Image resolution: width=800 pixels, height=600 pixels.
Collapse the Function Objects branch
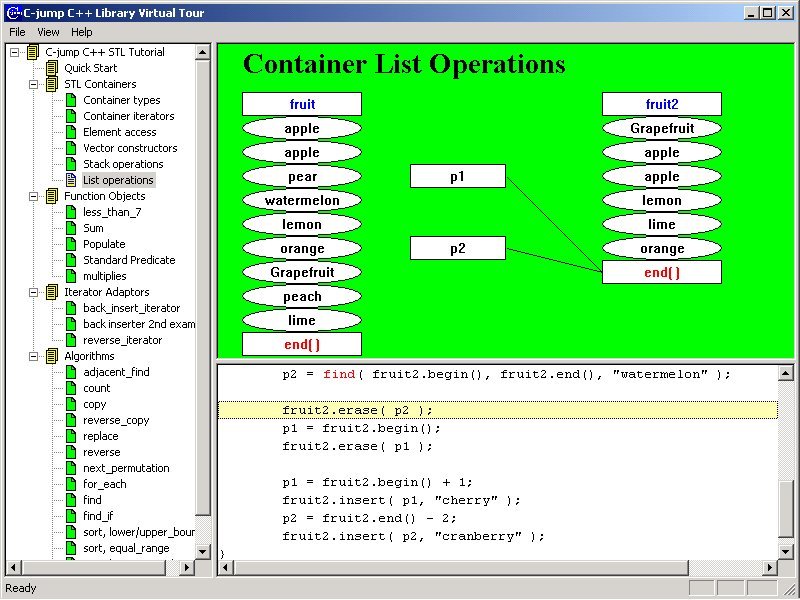[33, 196]
